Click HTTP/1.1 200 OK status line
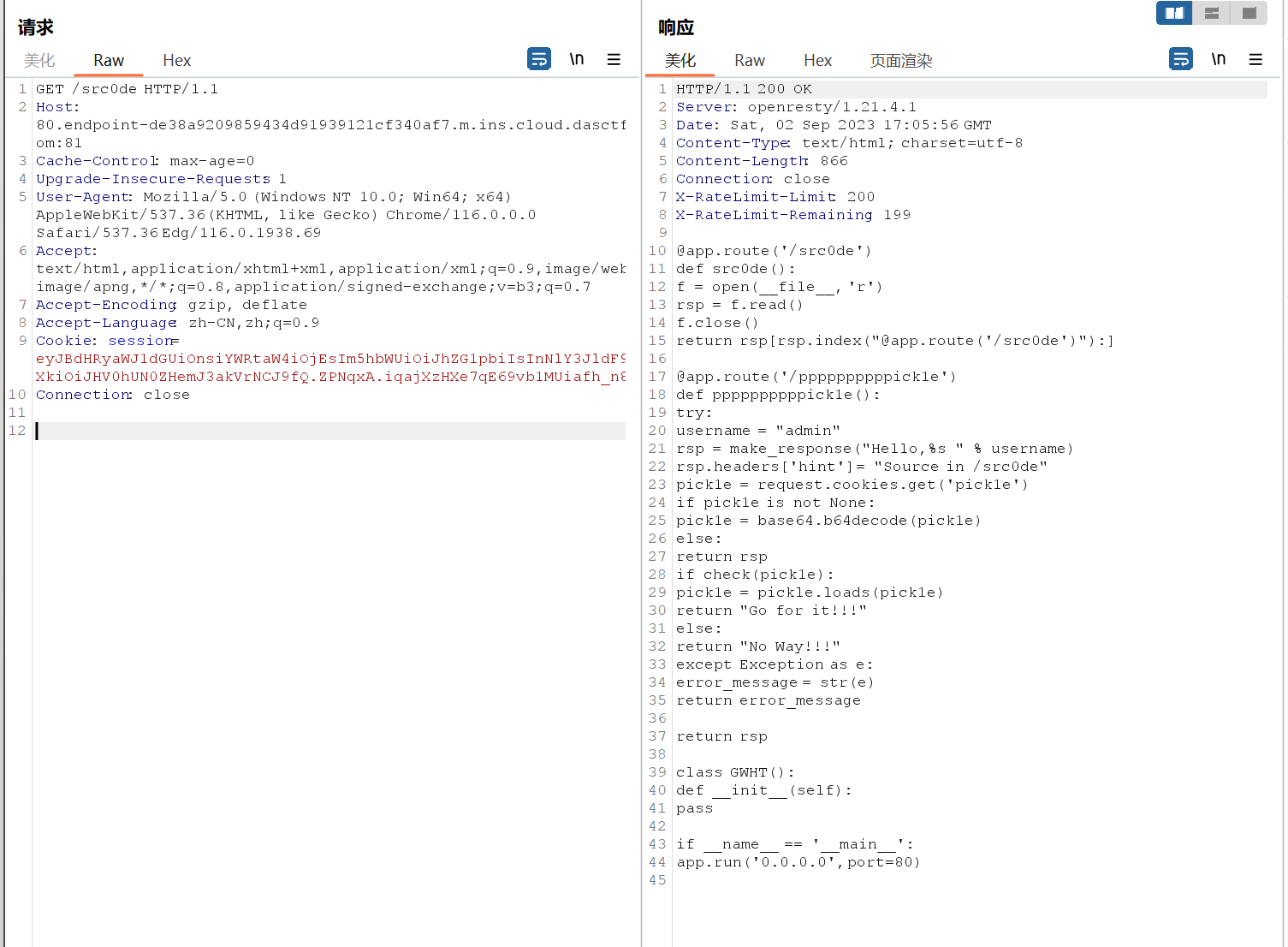1288x947 pixels. [744, 89]
